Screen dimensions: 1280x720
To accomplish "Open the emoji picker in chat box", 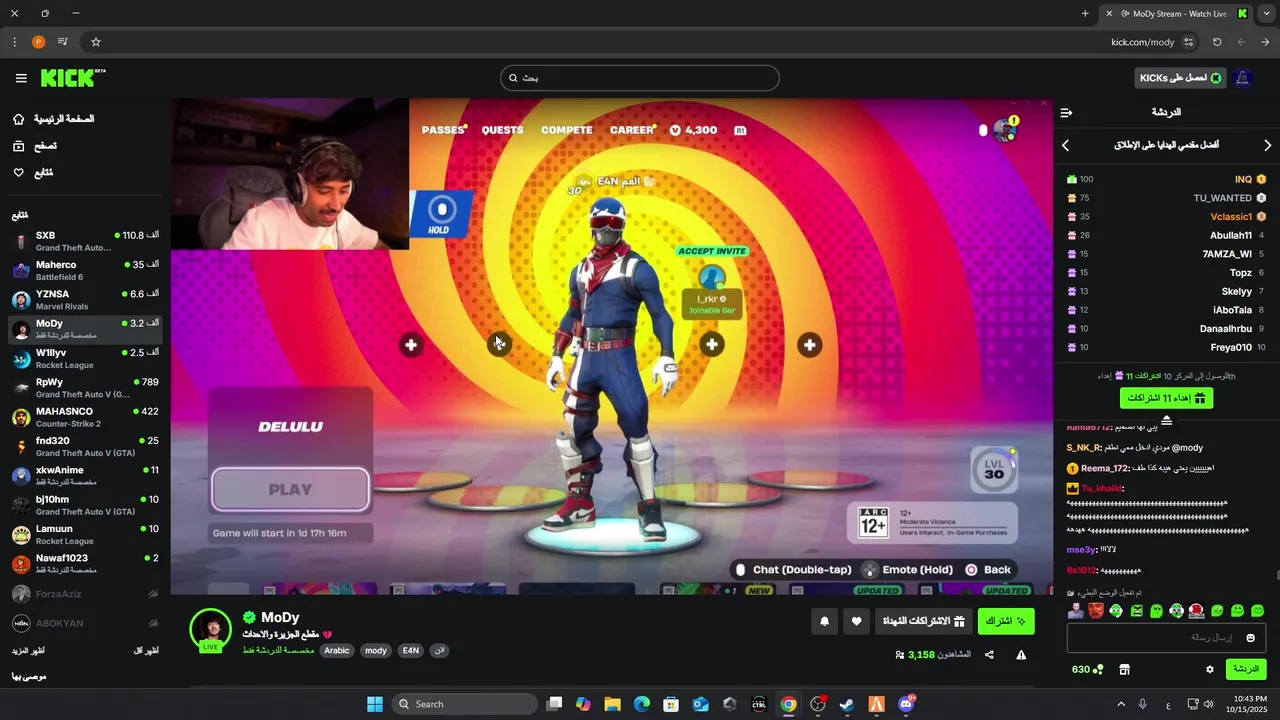I will [x=1250, y=638].
